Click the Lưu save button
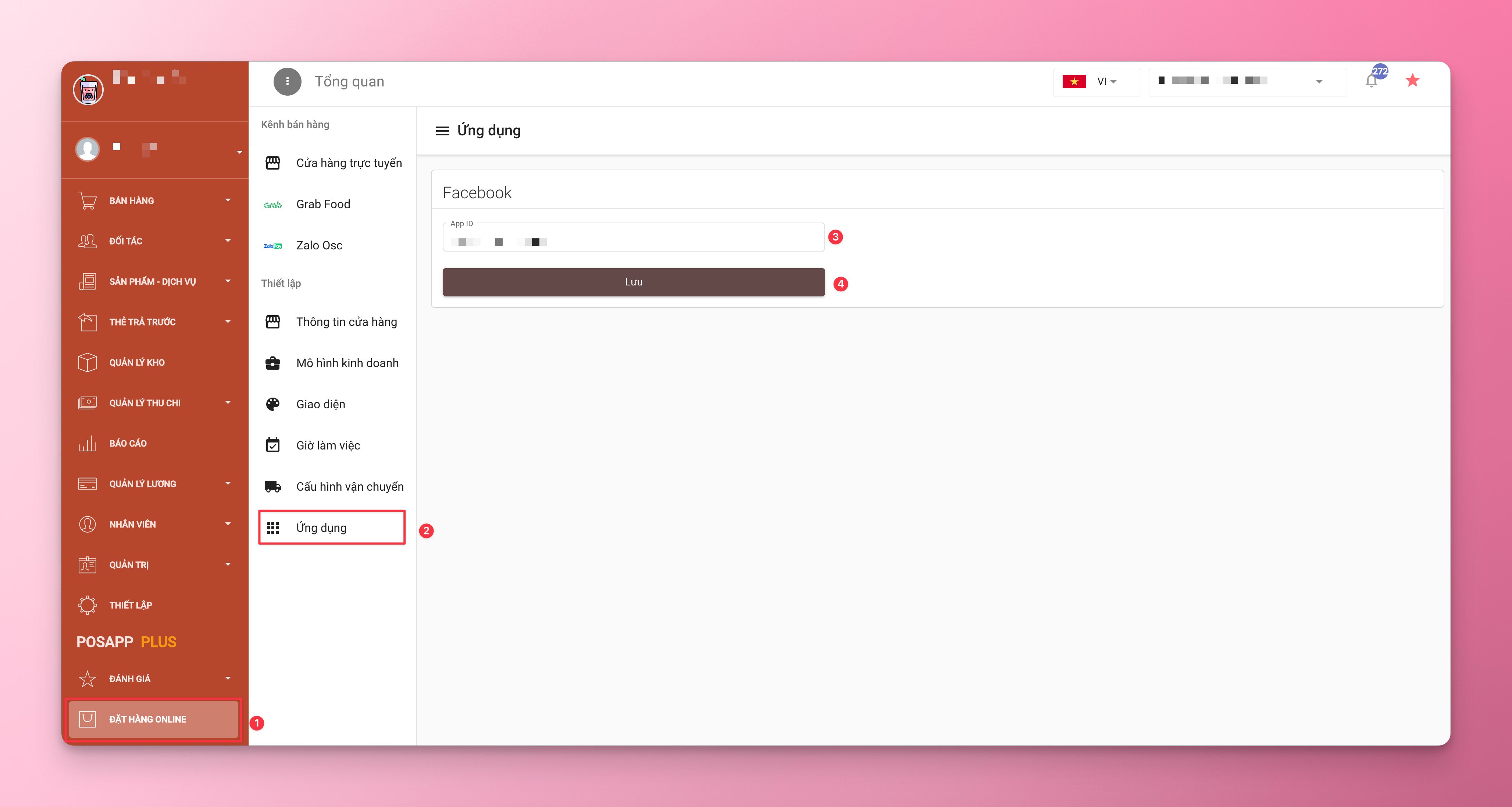 [x=633, y=282]
